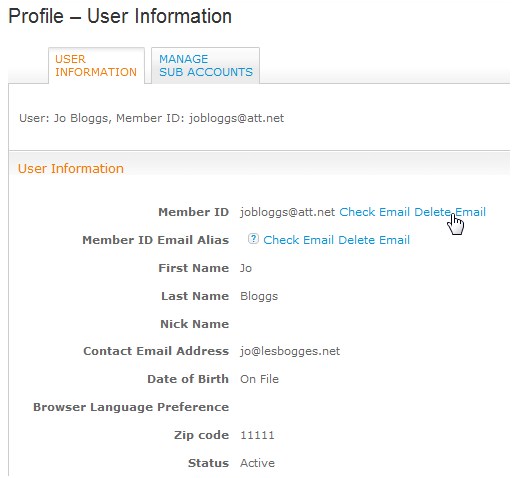The height and width of the screenshot is (478, 512).
Task: Click the Nick Name field label
Action: click(195, 324)
